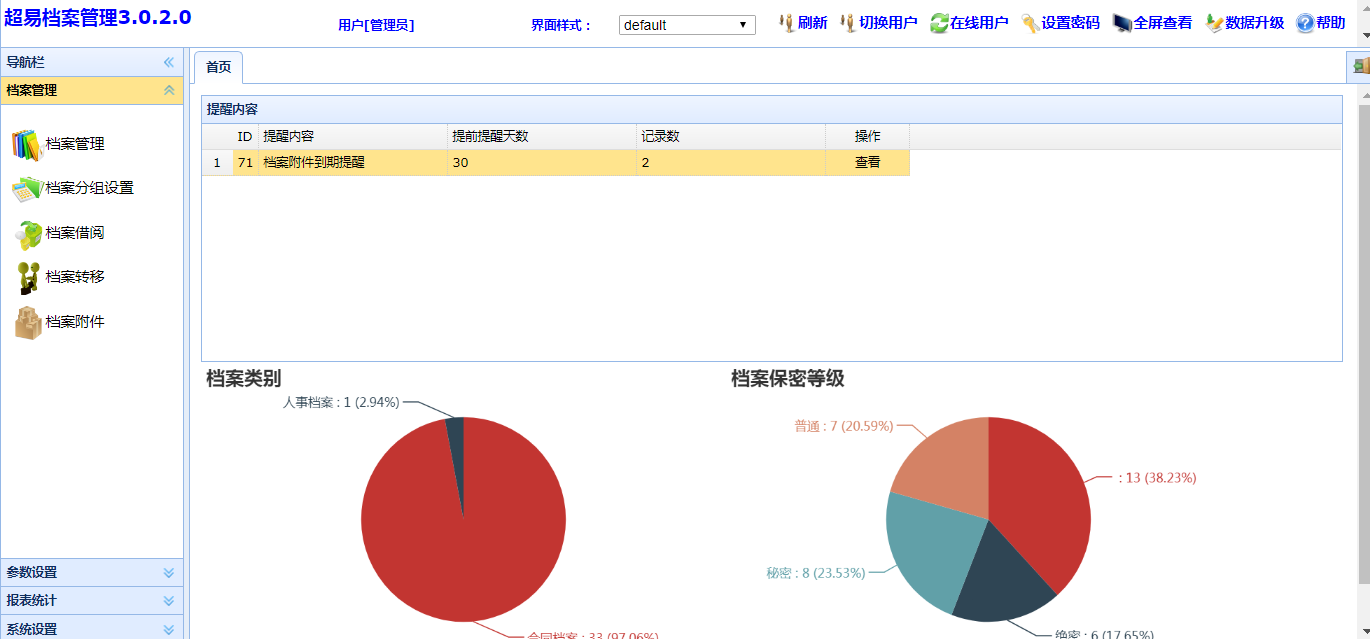Click the 记录数 value 2
This screenshot has width=1370, height=639.
coord(730,162)
